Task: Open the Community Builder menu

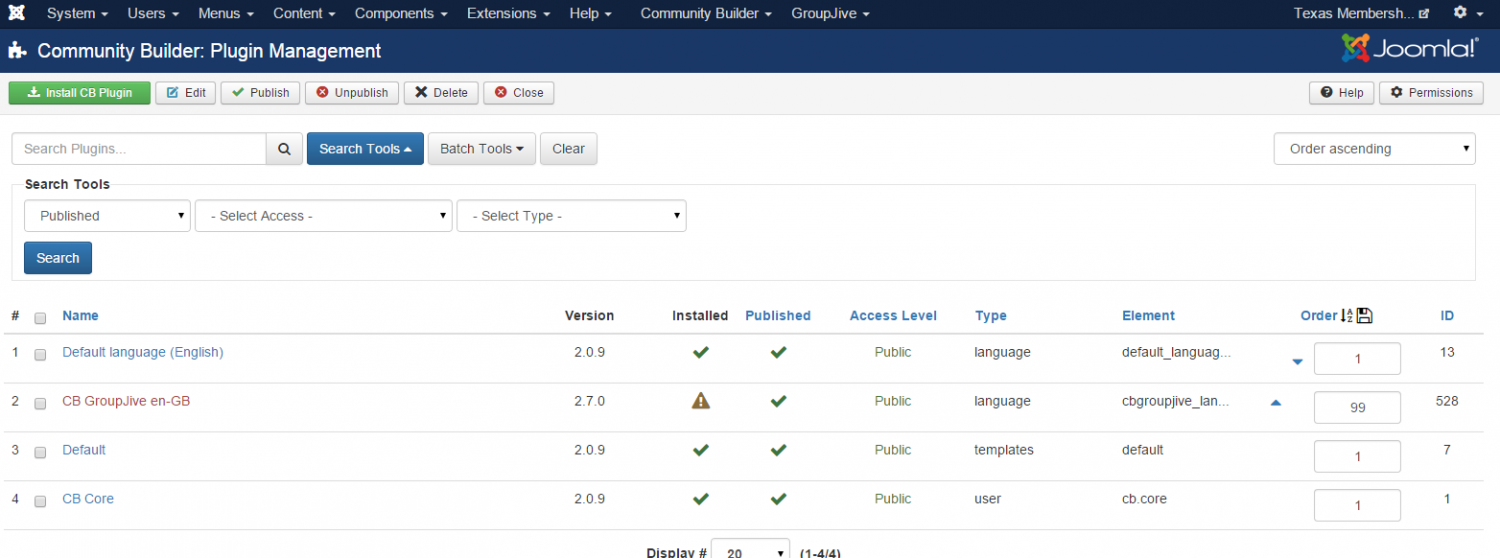Action: pyautogui.click(x=706, y=13)
